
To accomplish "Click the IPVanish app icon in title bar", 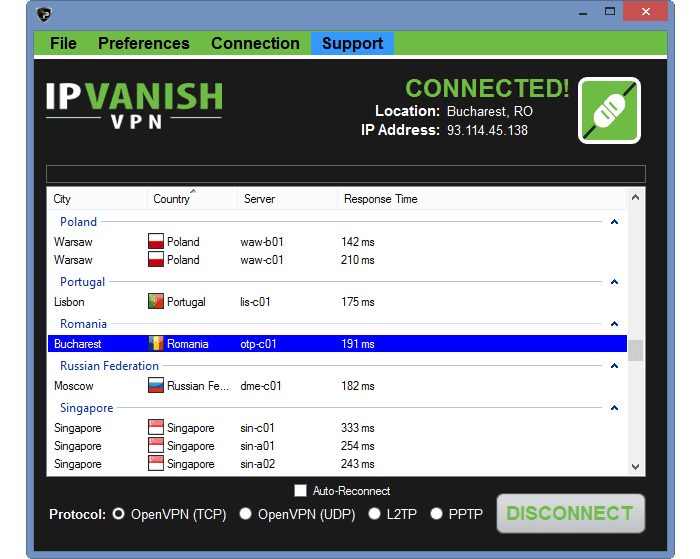I will (44, 14).
